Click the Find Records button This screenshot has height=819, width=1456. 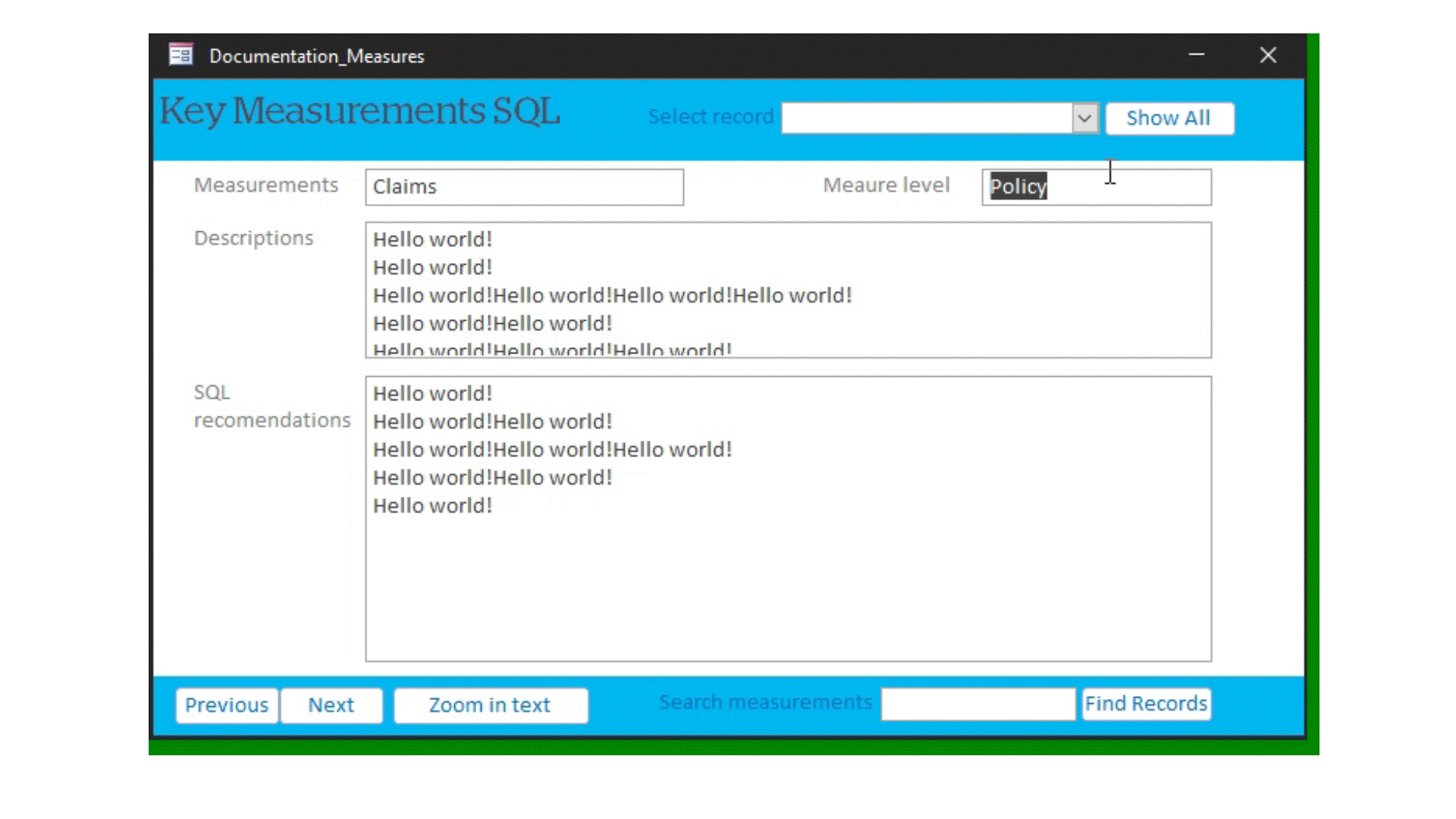pyautogui.click(x=1145, y=704)
